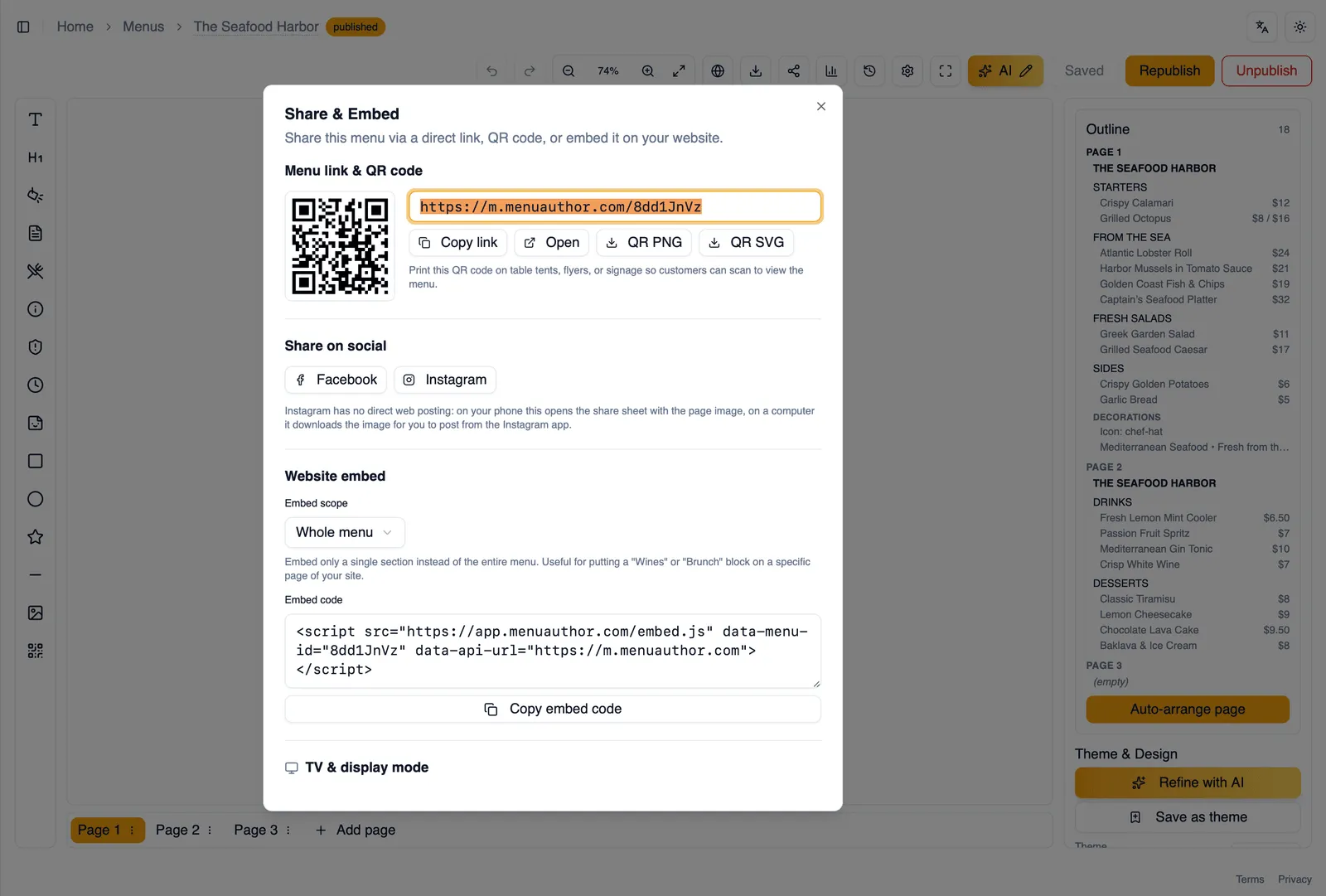Select the H1 heading tool
This screenshot has width=1326, height=896.
(35, 157)
